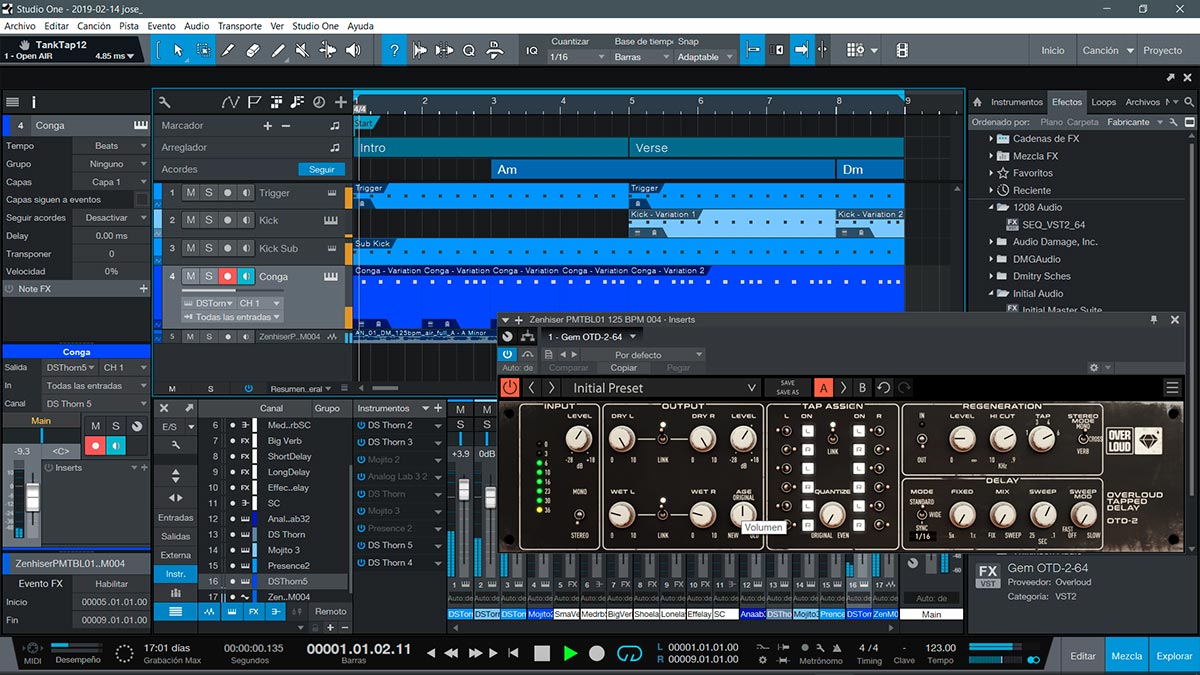Click the Seguir button on Acordes track
Image resolution: width=1200 pixels, height=675 pixels.
coord(321,170)
